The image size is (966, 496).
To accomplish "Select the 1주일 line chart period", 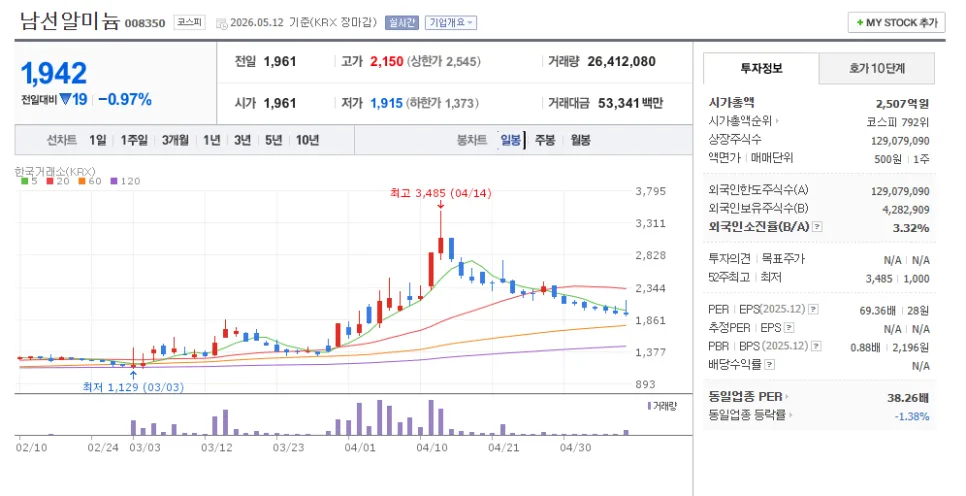I will 134,140.
